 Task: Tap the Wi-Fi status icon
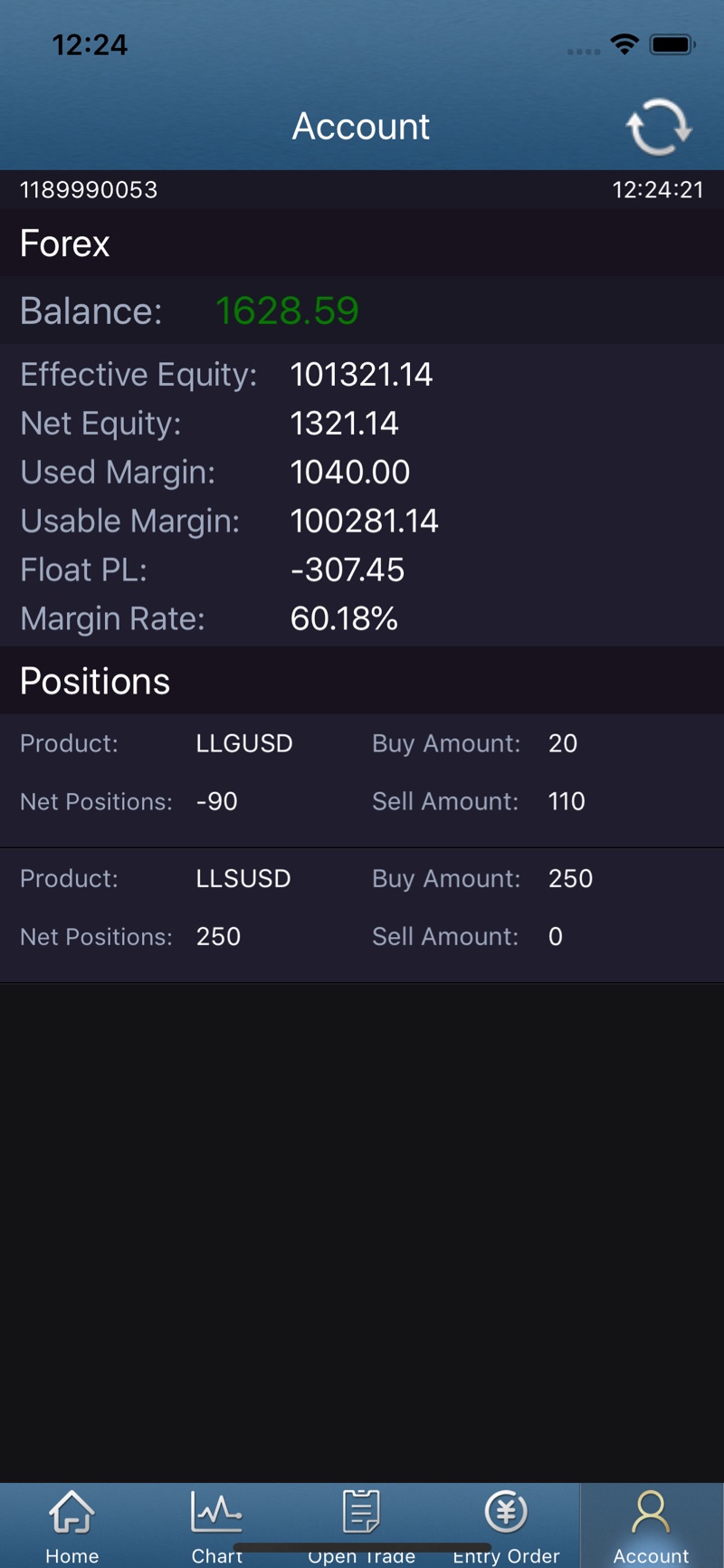click(624, 44)
